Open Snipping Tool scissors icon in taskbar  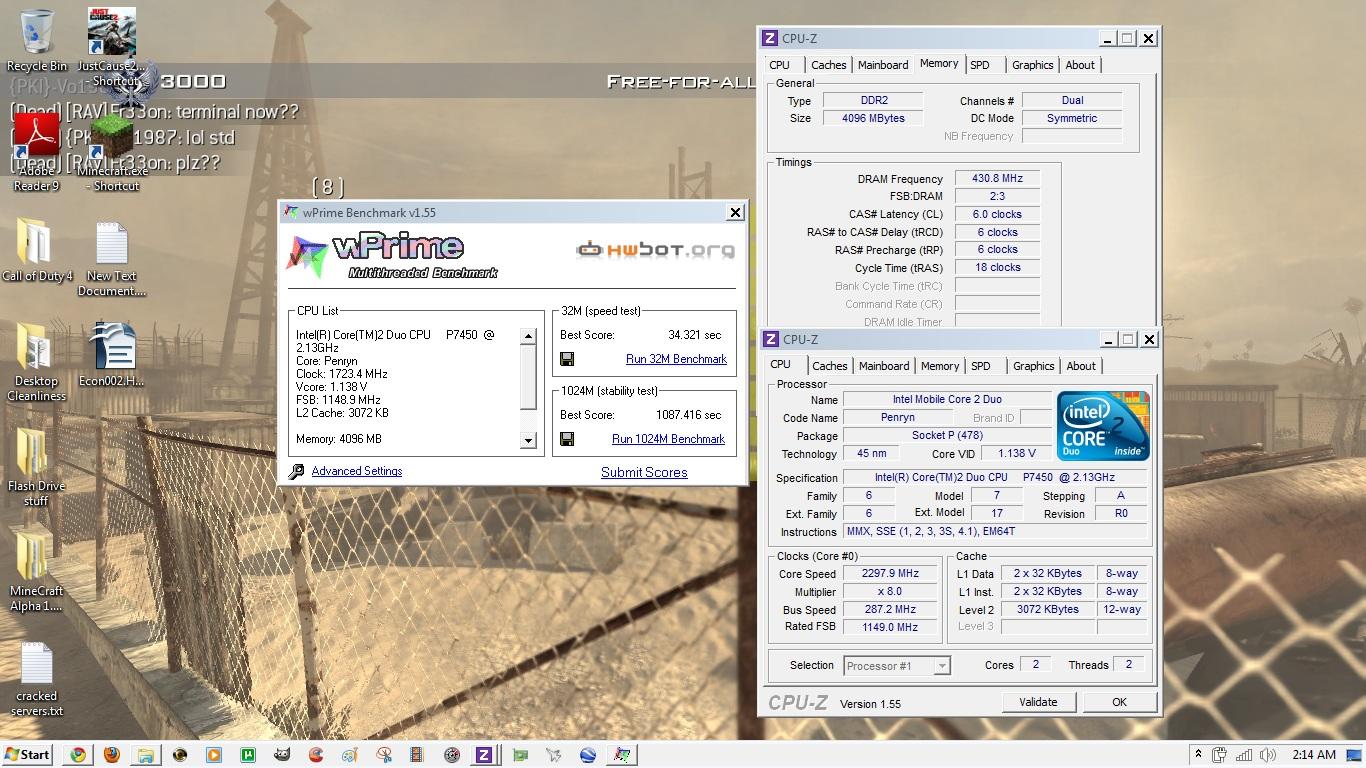tap(383, 755)
